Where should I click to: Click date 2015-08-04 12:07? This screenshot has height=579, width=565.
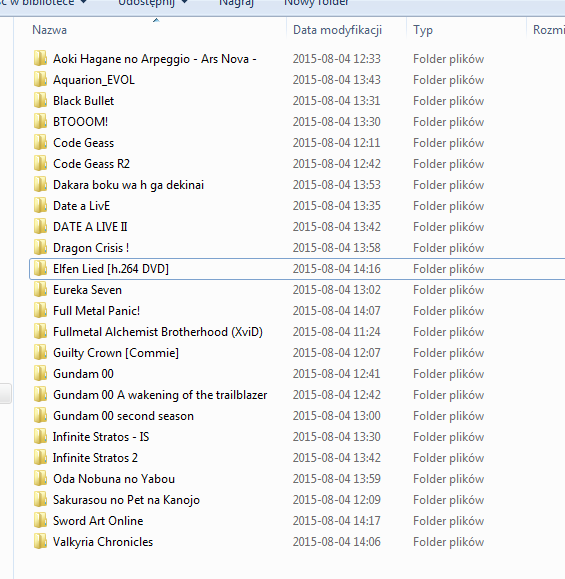pyautogui.click(x=336, y=353)
